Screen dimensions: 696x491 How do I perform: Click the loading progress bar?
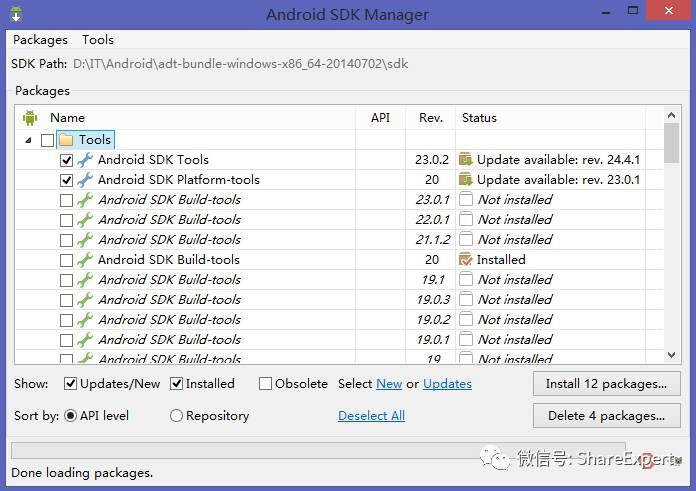(318, 450)
